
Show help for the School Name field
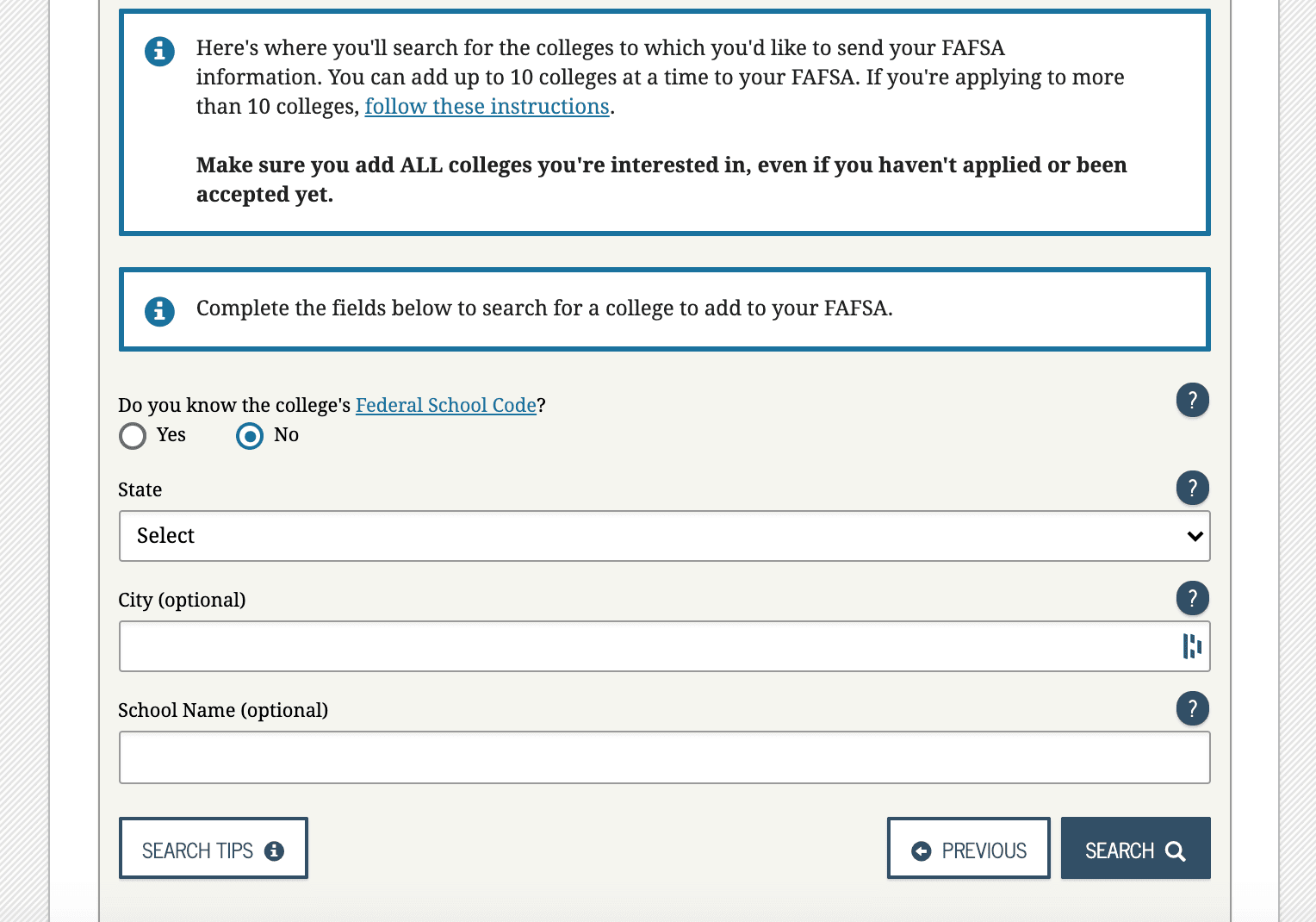1193,708
